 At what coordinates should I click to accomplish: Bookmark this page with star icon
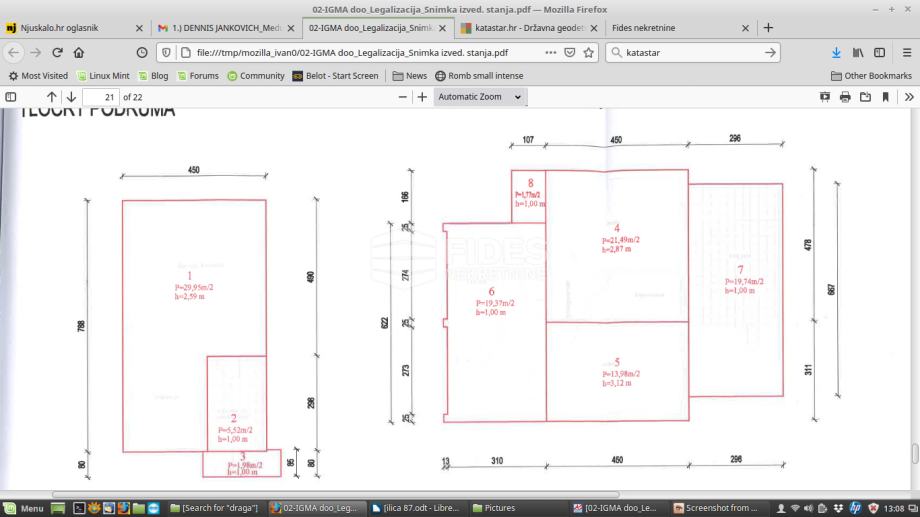coord(589,52)
